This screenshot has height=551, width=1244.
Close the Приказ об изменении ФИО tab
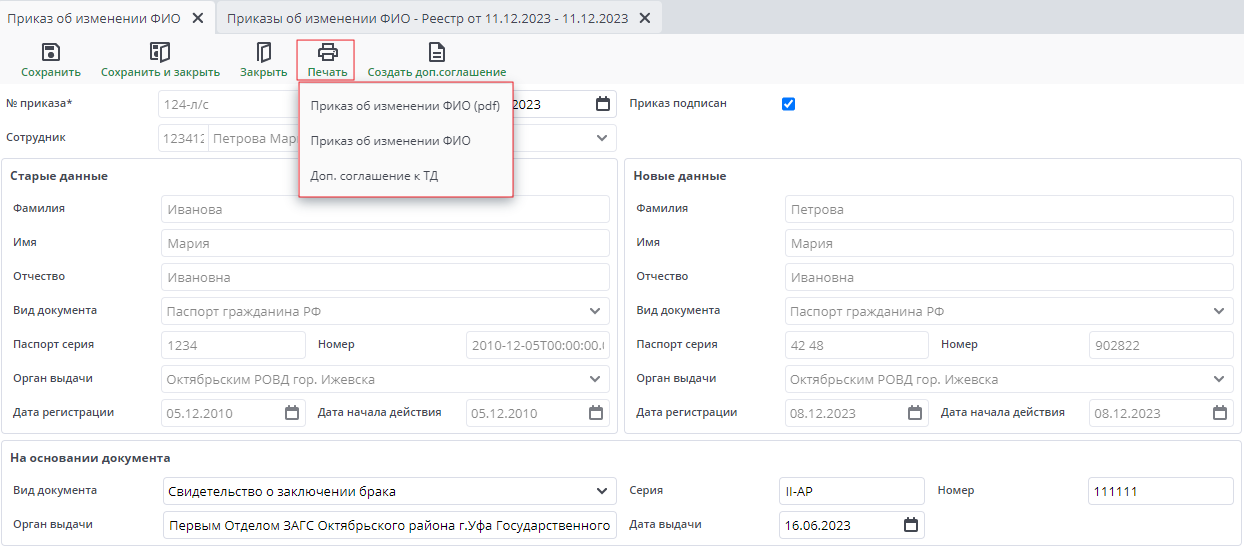pyautogui.click(x=198, y=18)
